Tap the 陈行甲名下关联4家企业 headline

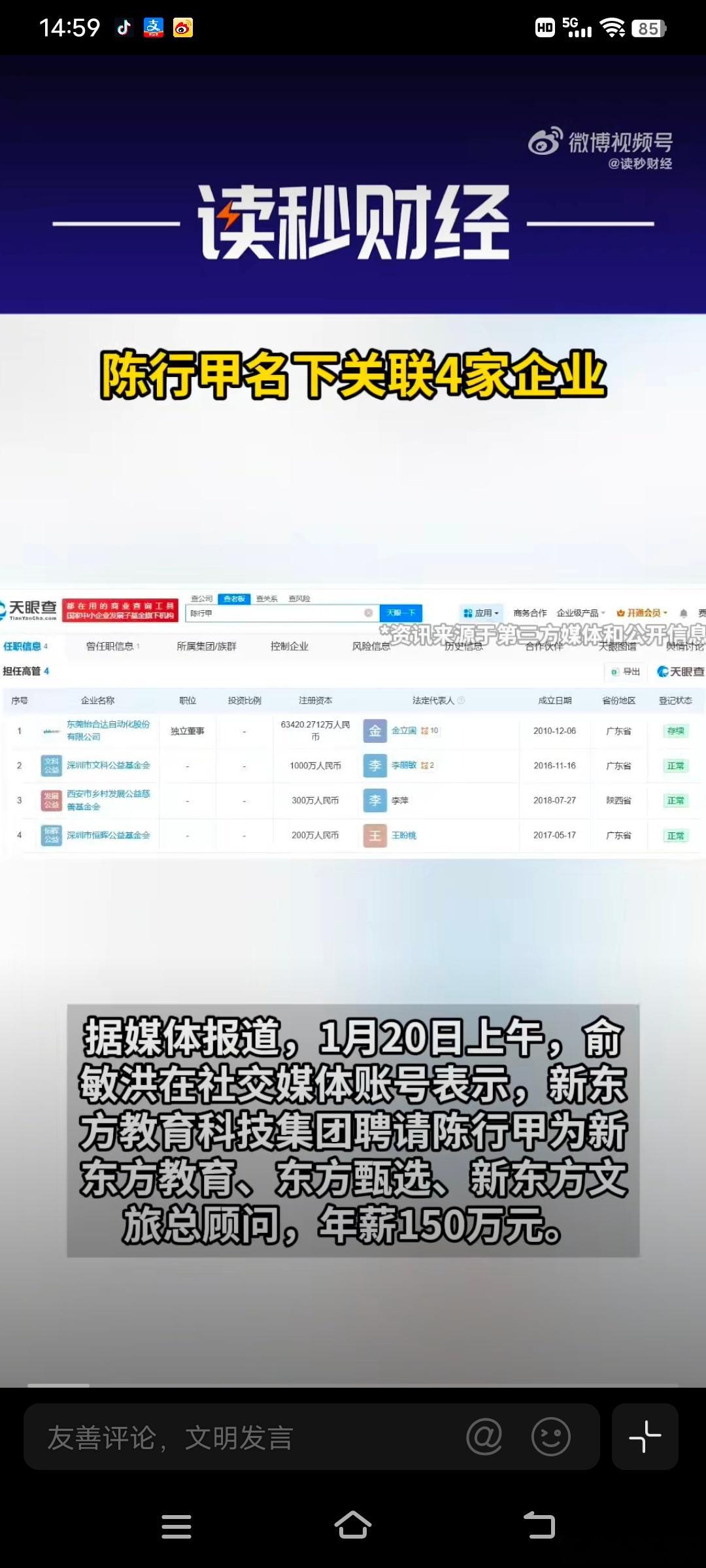tap(353, 374)
